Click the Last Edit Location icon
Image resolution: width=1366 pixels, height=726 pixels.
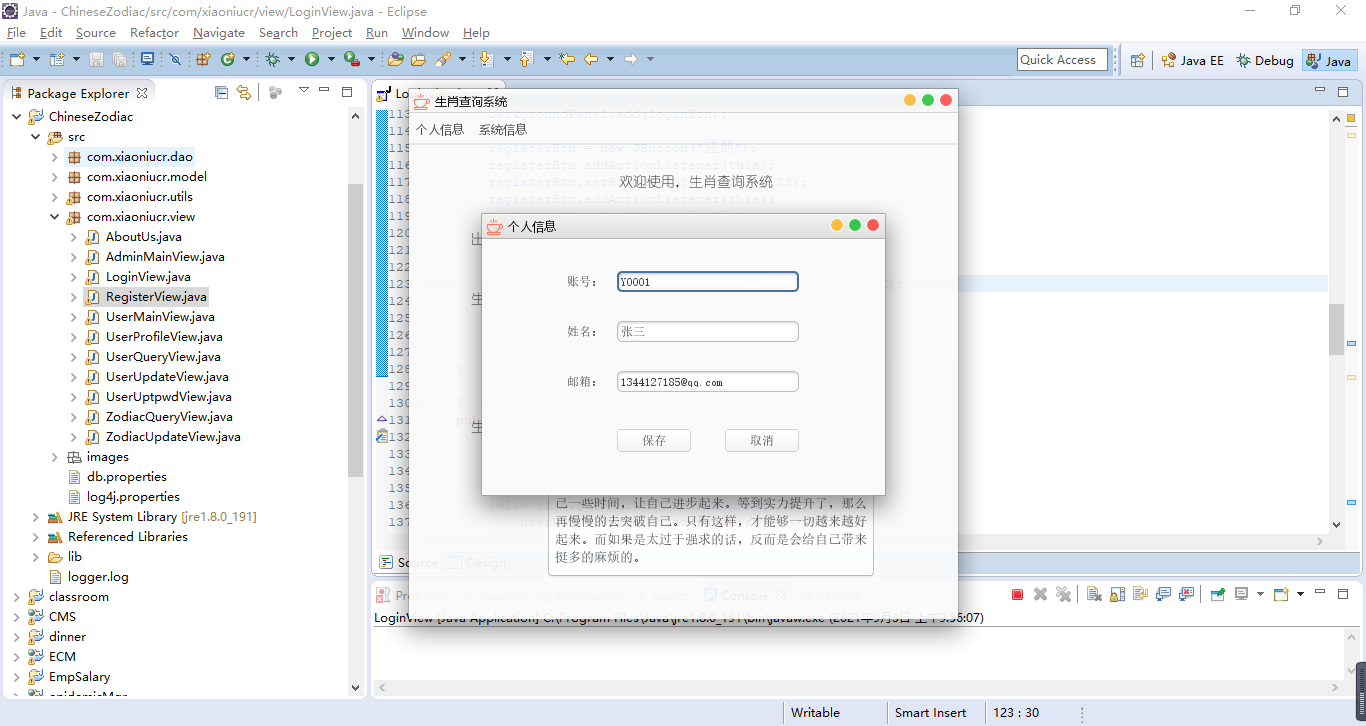tap(567, 60)
